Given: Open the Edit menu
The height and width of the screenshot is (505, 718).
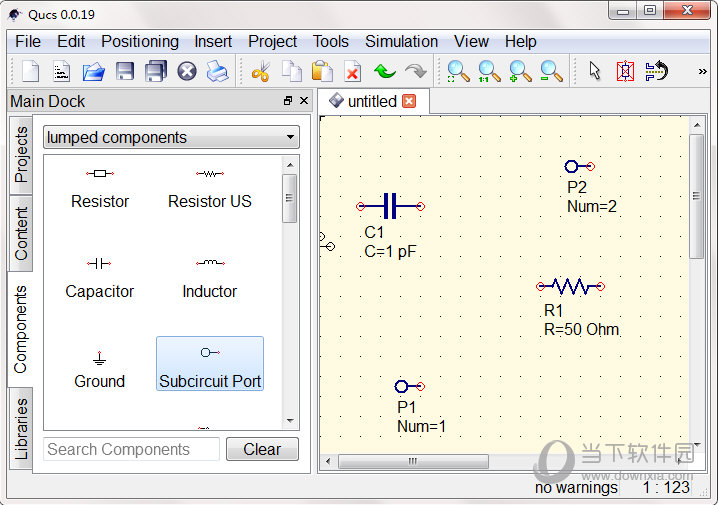Looking at the screenshot, I should click(x=71, y=42).
